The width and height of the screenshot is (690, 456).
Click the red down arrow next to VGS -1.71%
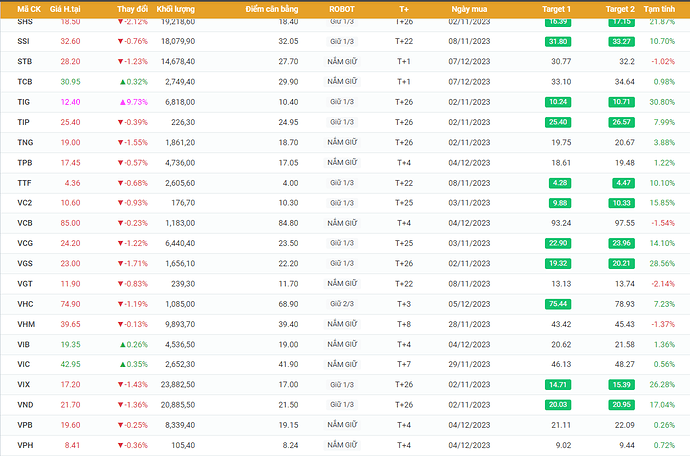pyautogui.click(x=120, y=263)
